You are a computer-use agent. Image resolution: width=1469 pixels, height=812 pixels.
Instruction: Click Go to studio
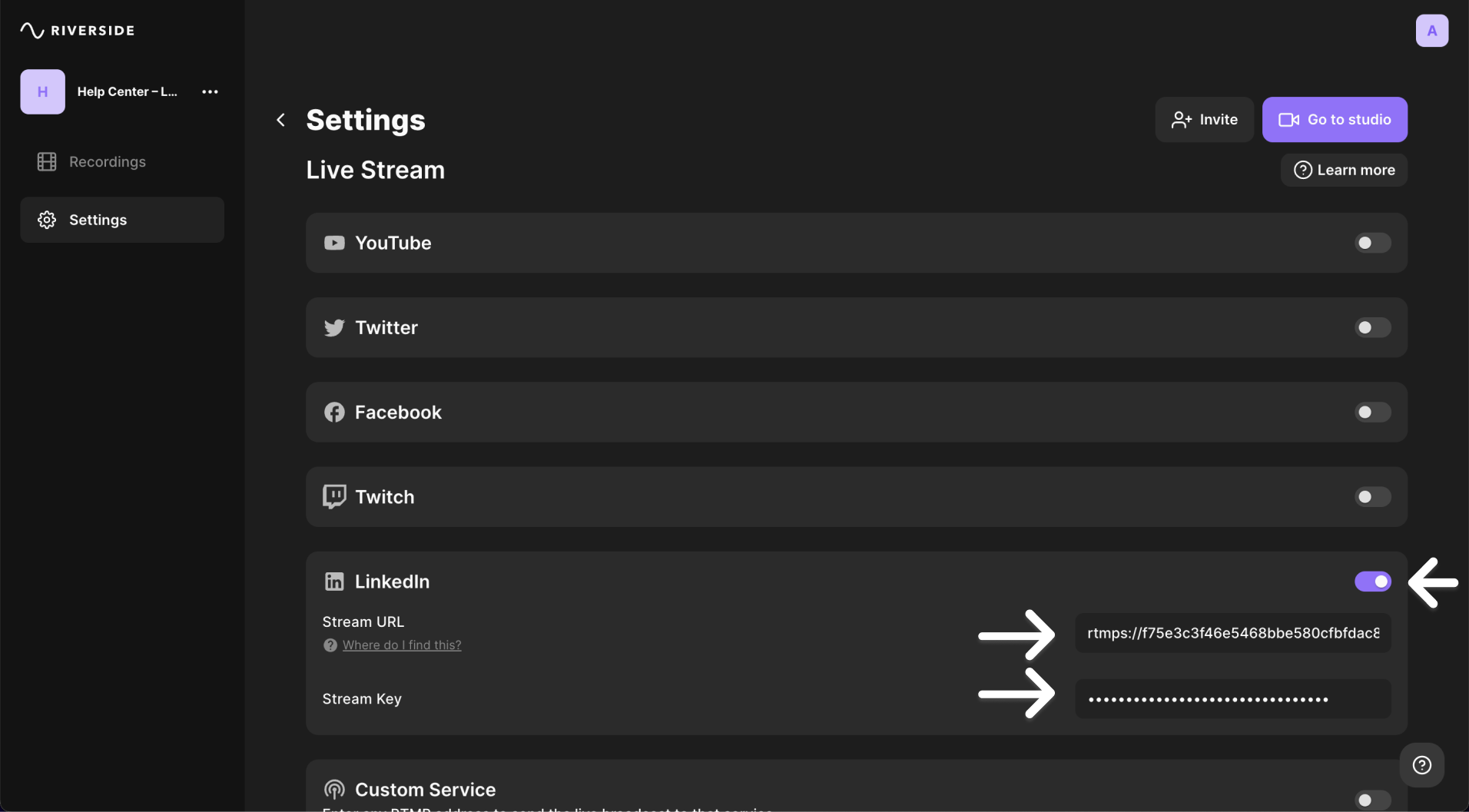(x=1335, y=120)
